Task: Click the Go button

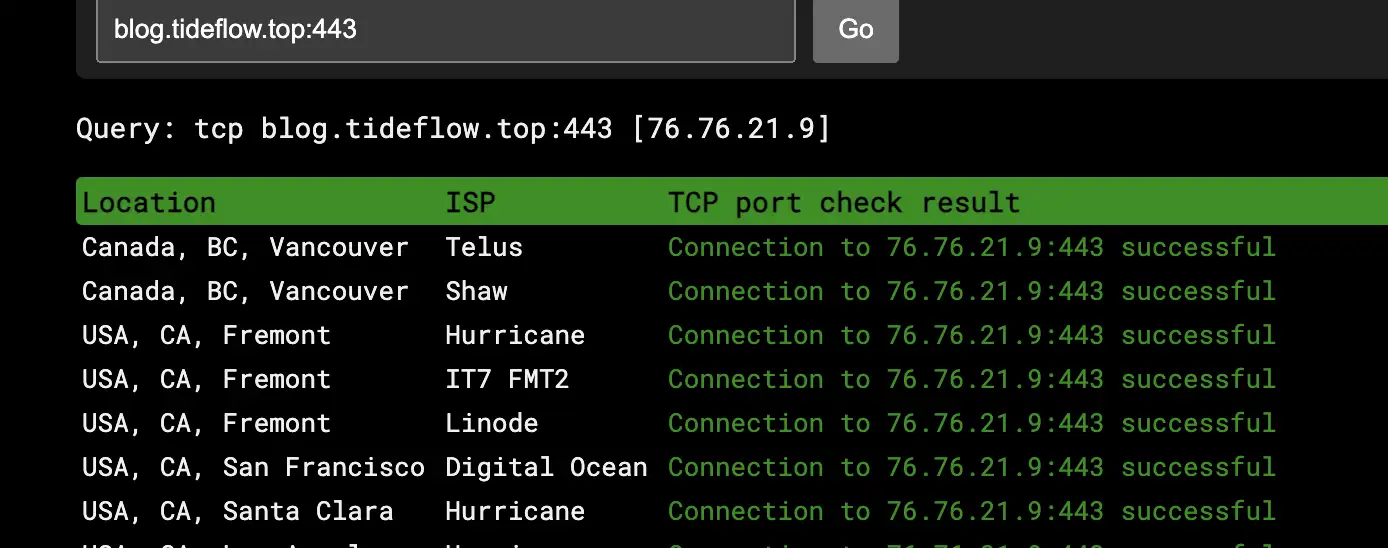Action: (x=855, y=30)
